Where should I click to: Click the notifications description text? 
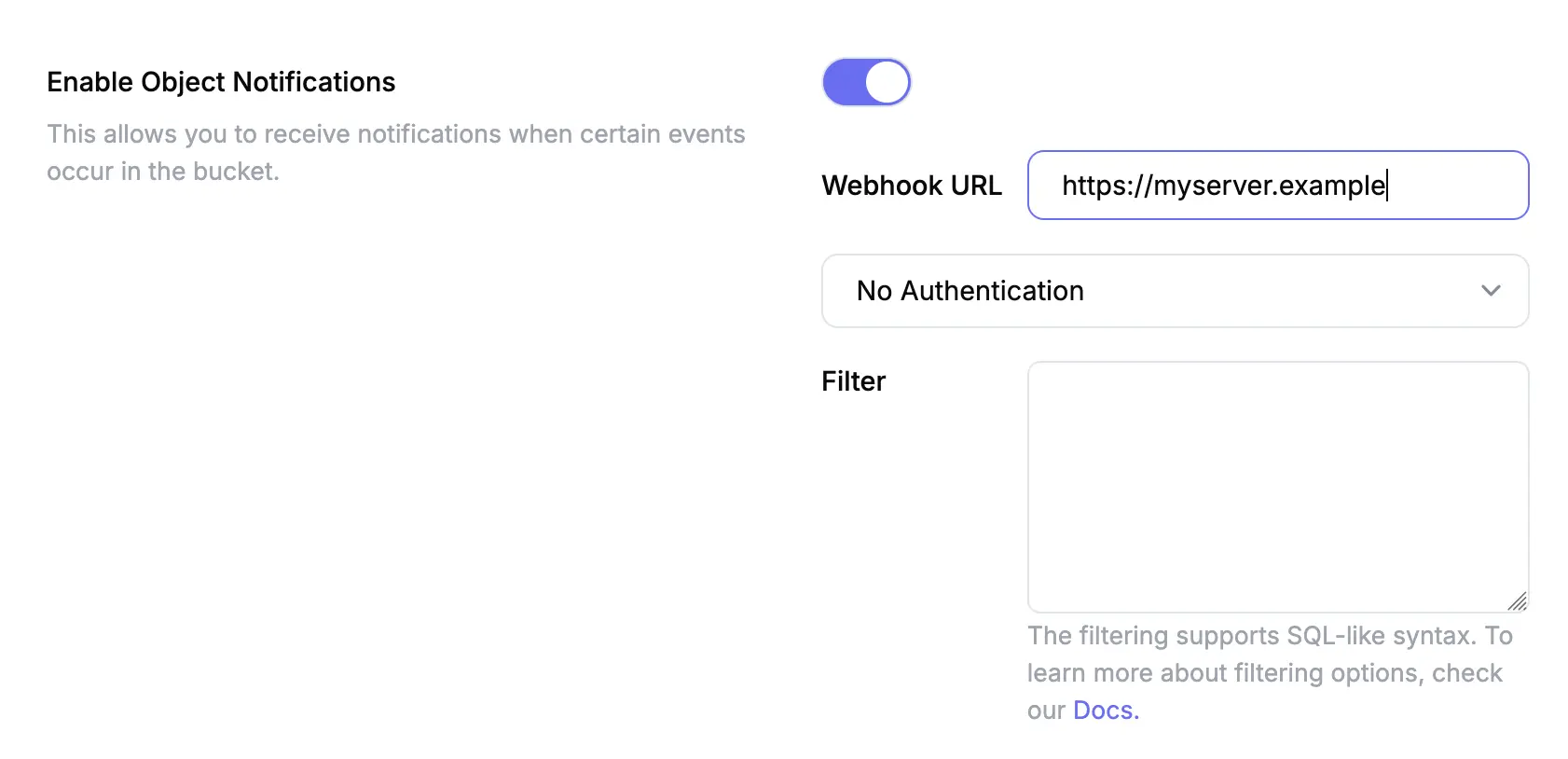pyautogui.click(x=396, y=153)
